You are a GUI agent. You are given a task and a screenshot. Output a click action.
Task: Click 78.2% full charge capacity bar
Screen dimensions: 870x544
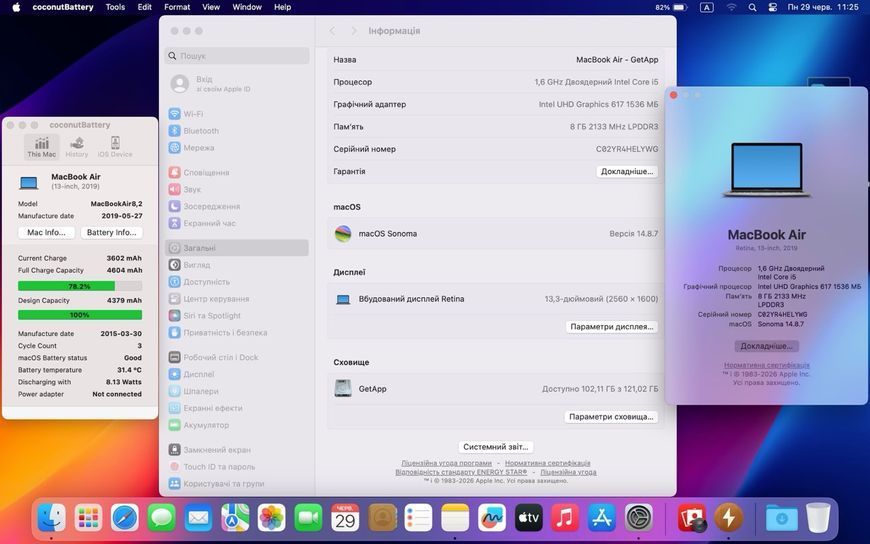tap(80, 286)
